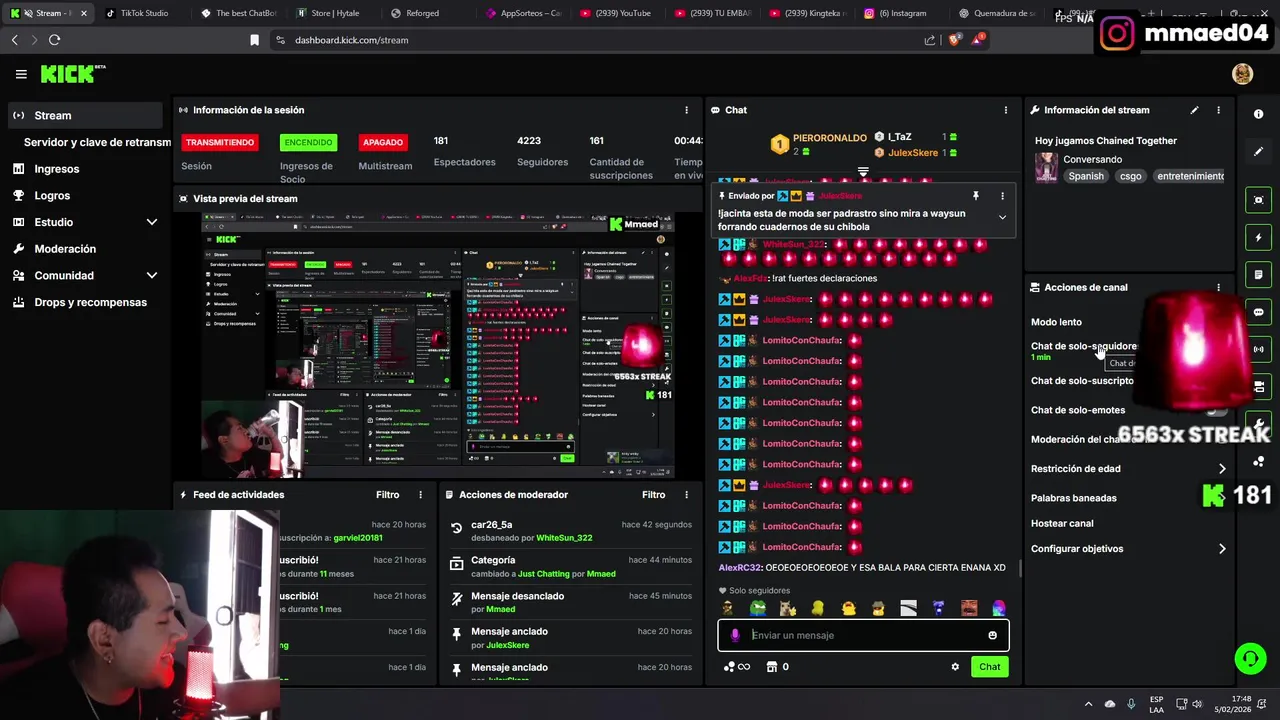Open Ingresos in the sidebar

click(x=56, y=169)
